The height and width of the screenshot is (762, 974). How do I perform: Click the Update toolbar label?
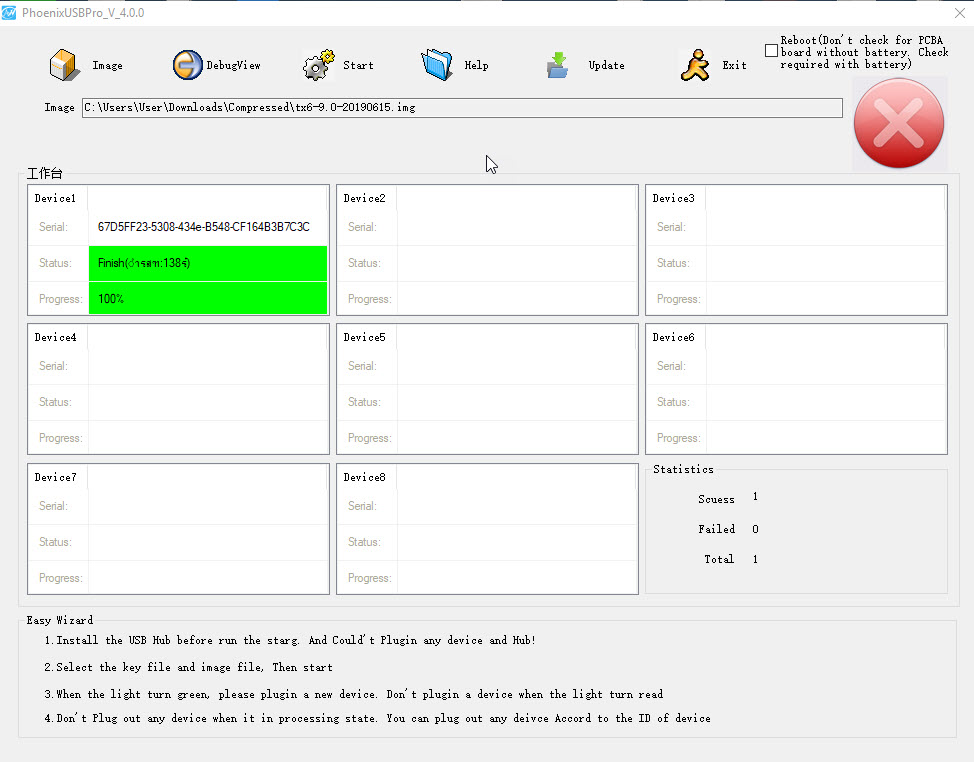click(x=607, y=65)
